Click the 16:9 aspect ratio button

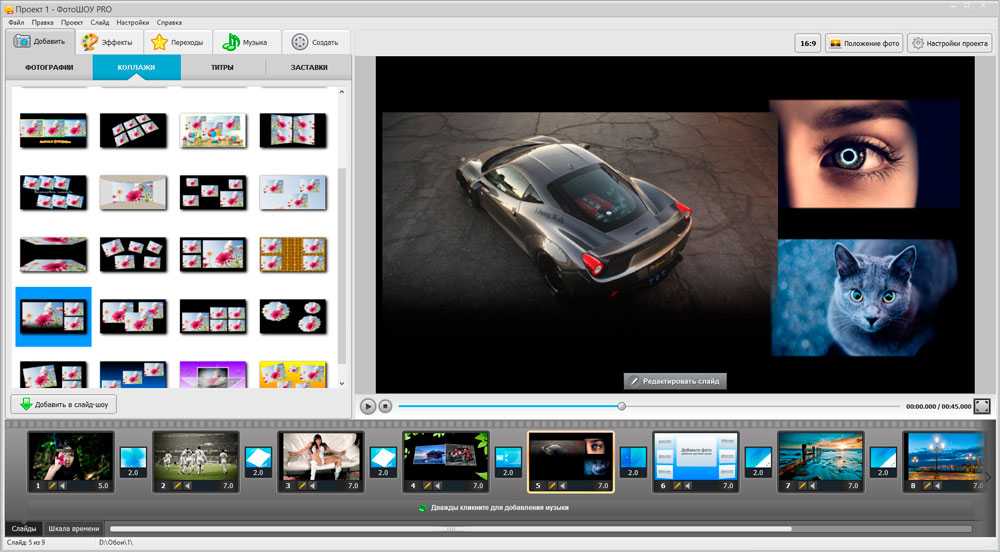point(807,43)
